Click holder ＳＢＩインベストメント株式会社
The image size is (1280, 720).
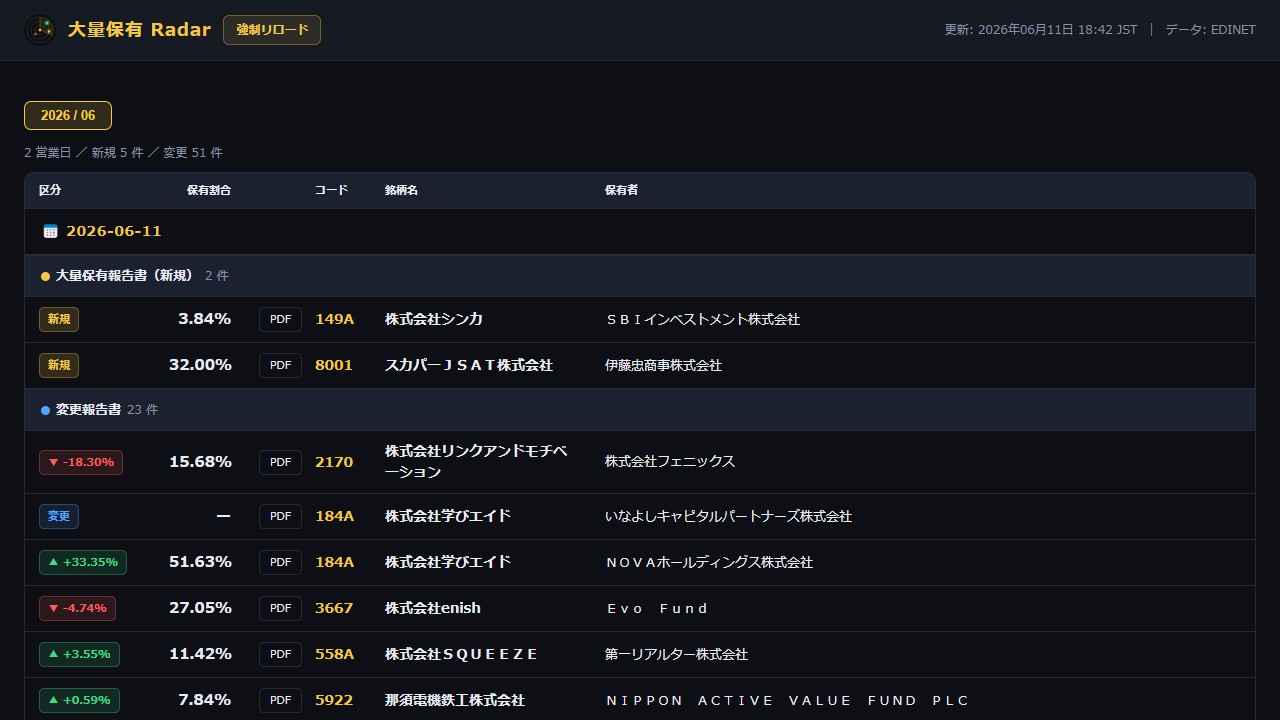pyautogui.click(x=702, y=319)
